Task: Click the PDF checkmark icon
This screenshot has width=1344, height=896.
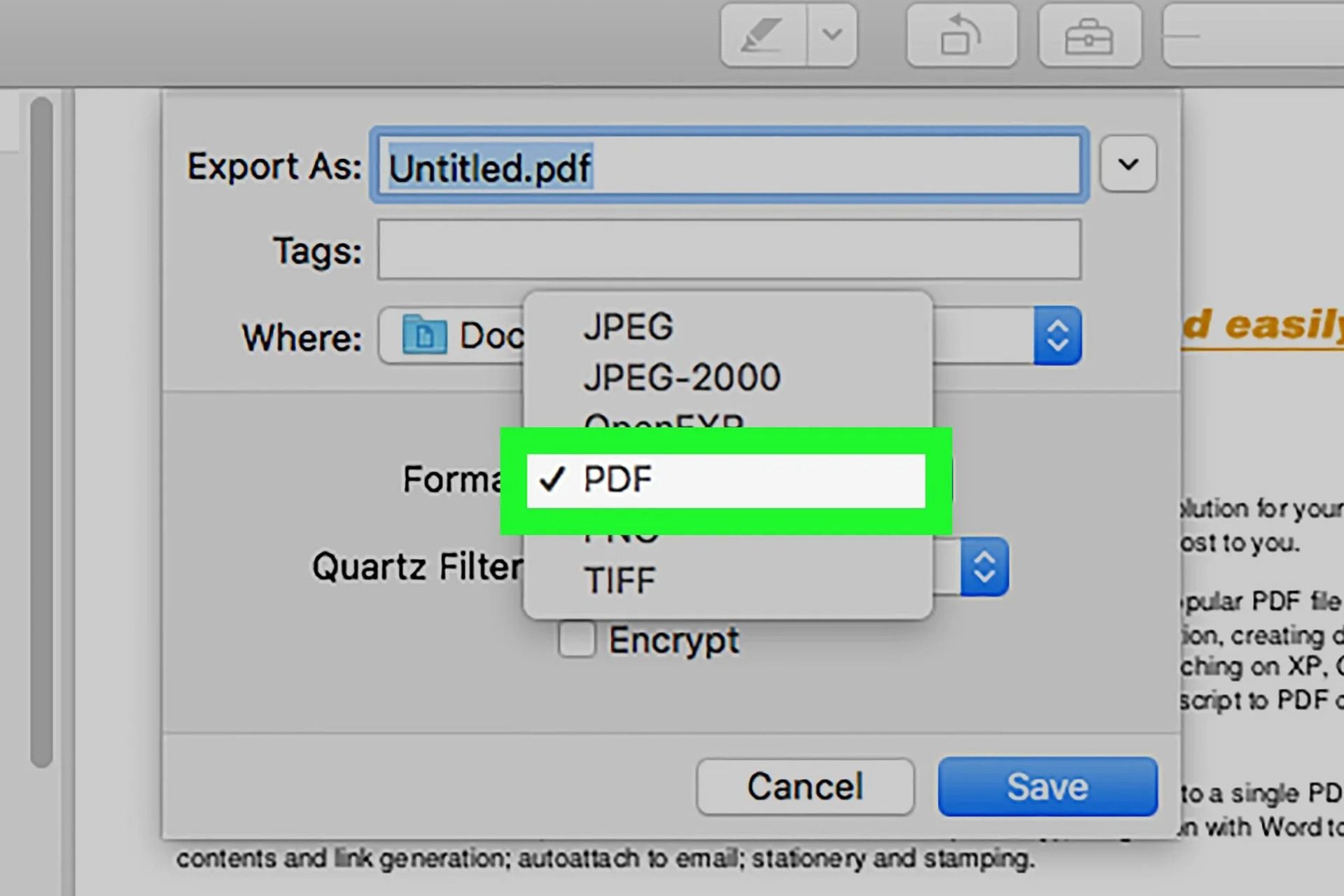Action: point(552,479)
